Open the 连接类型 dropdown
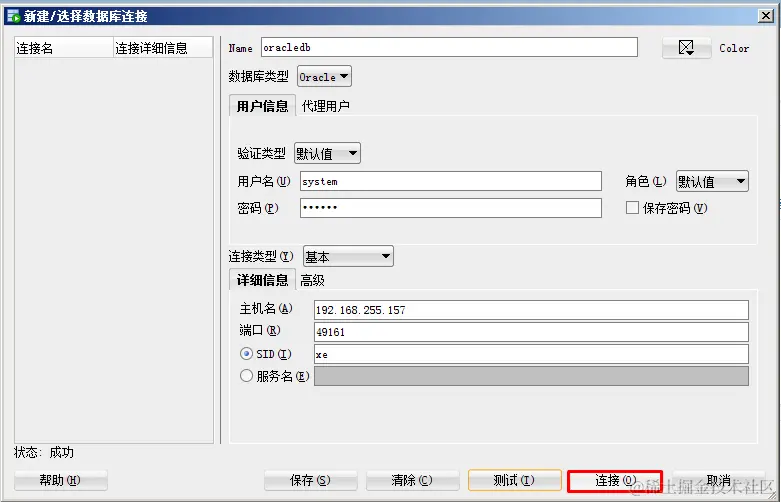The height and width of the screenshot is (502, 781). [x=348, y=256]
